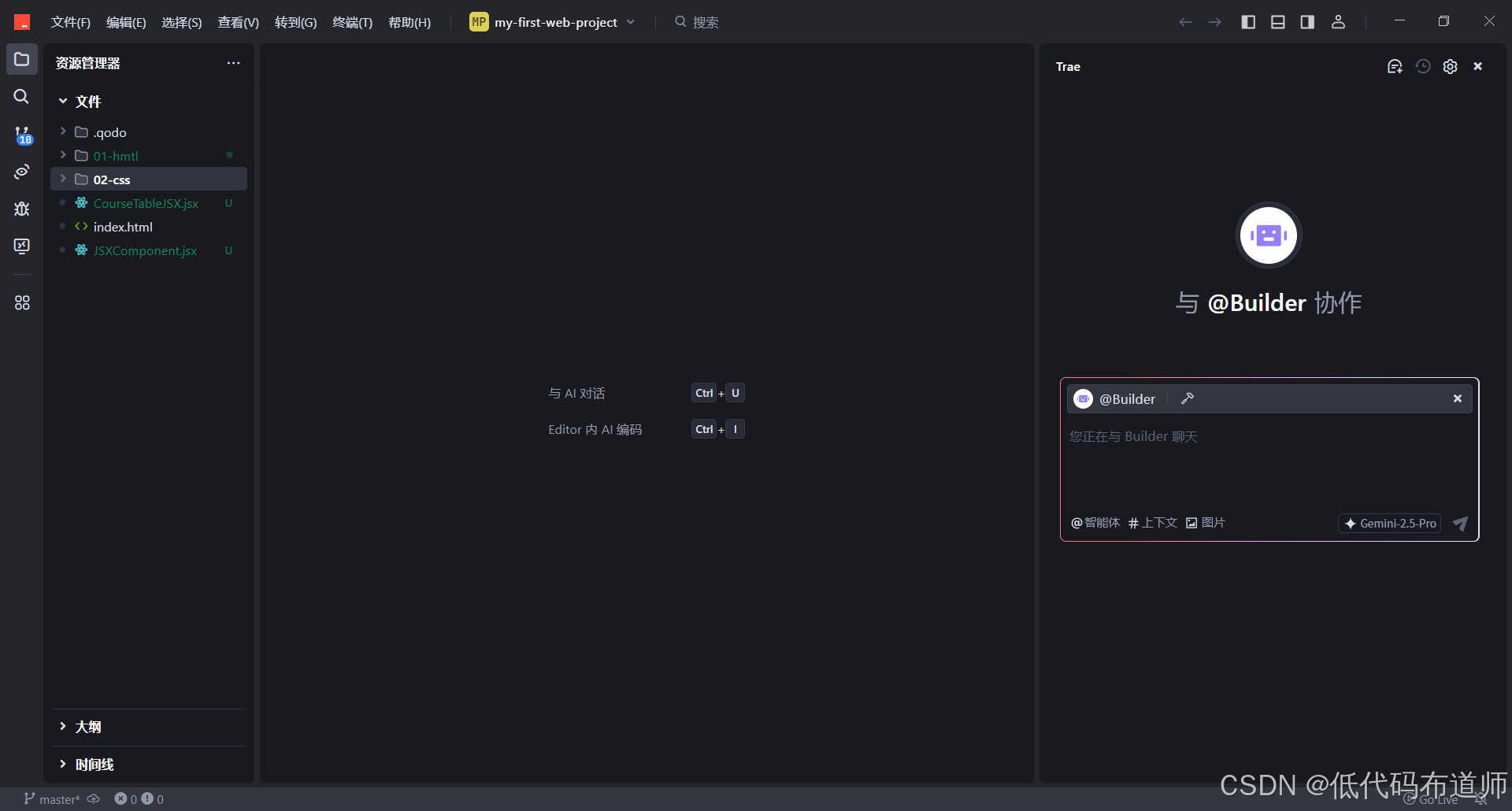Toggle the bottom panel layout icon
This screenshot has width=1512, height=811.
(x=1278, y=22)
